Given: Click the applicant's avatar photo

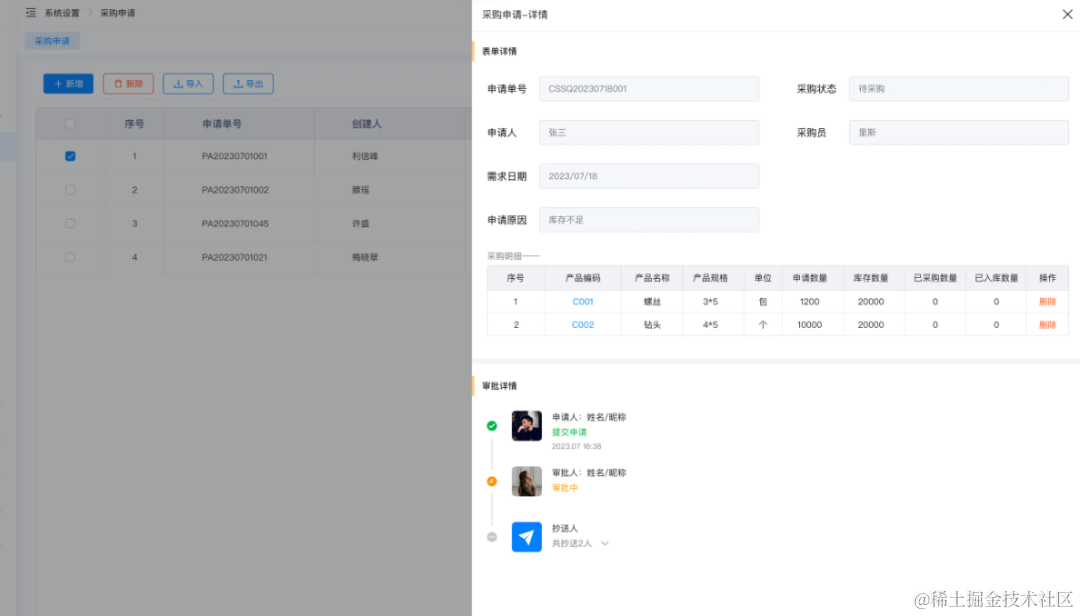Looking at the screenshot, I should (527, 426).
